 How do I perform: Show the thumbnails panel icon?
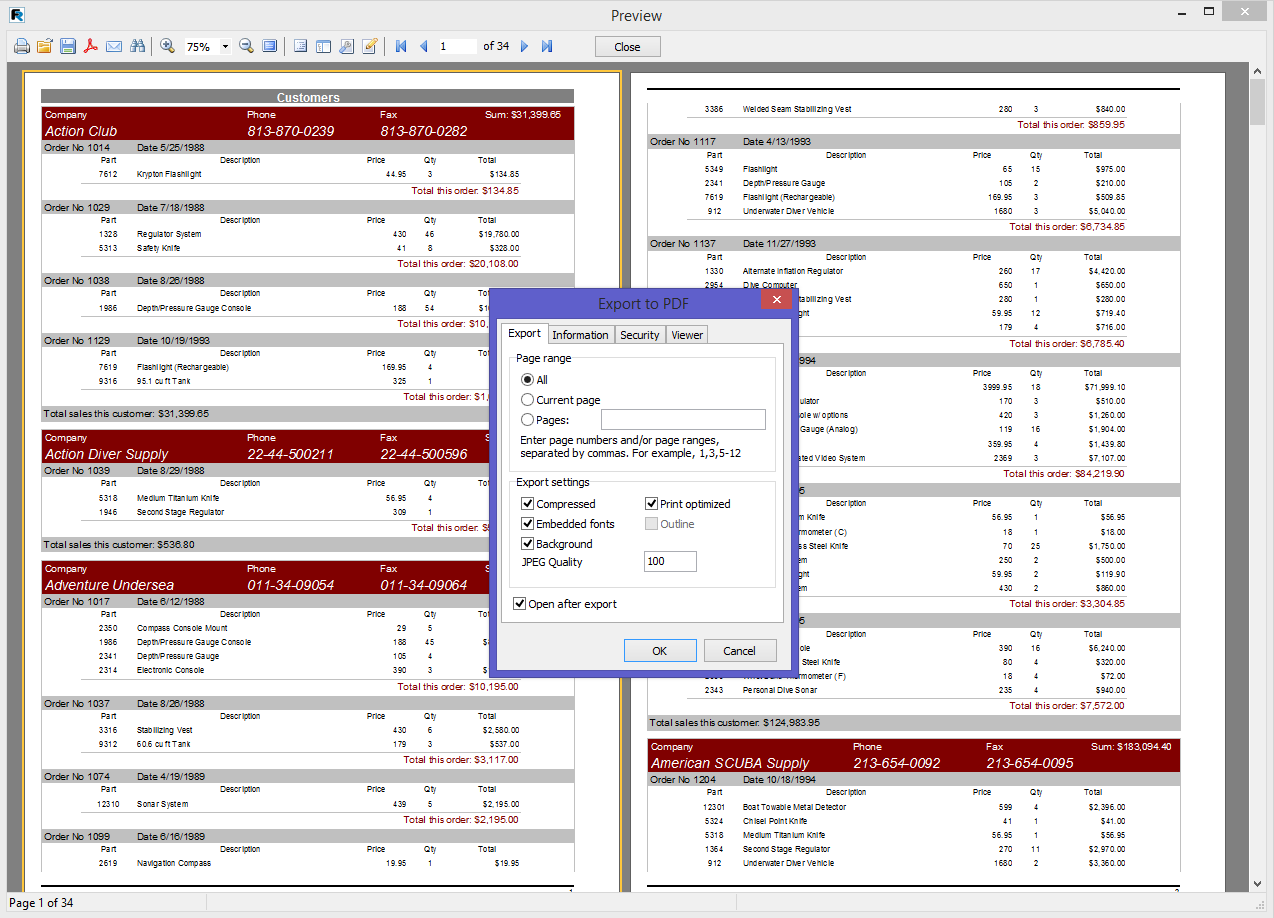point(323,46)
